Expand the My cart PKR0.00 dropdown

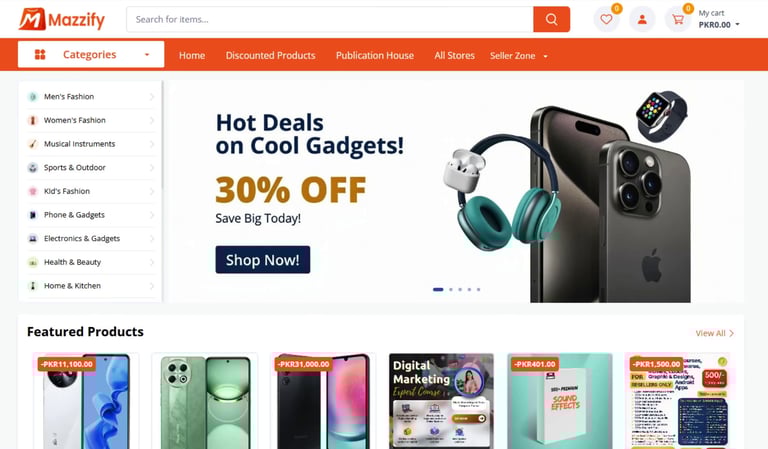click(719, 20)
